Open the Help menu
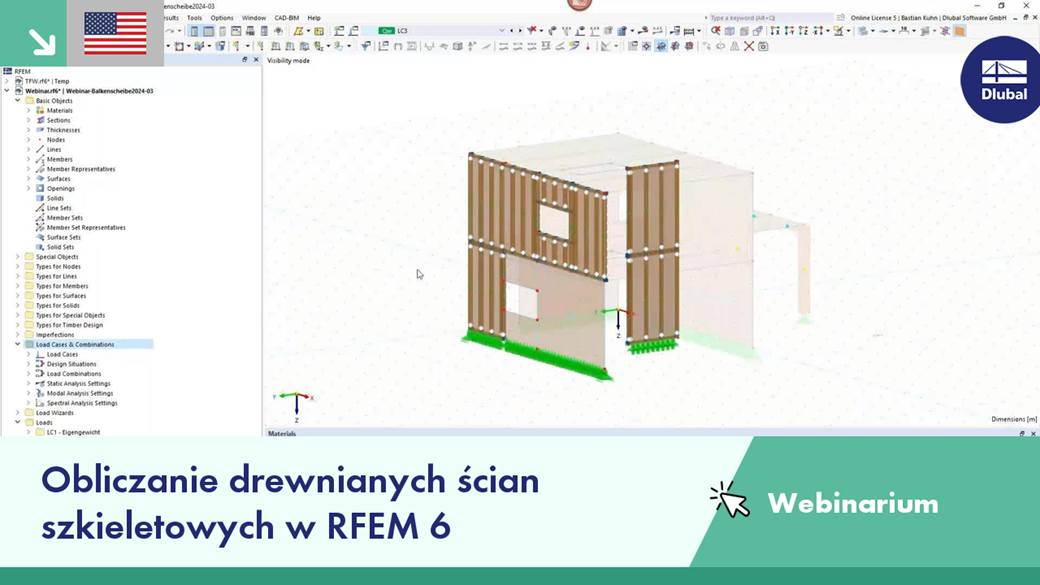Screen dimensions: 1040x585 314,18
